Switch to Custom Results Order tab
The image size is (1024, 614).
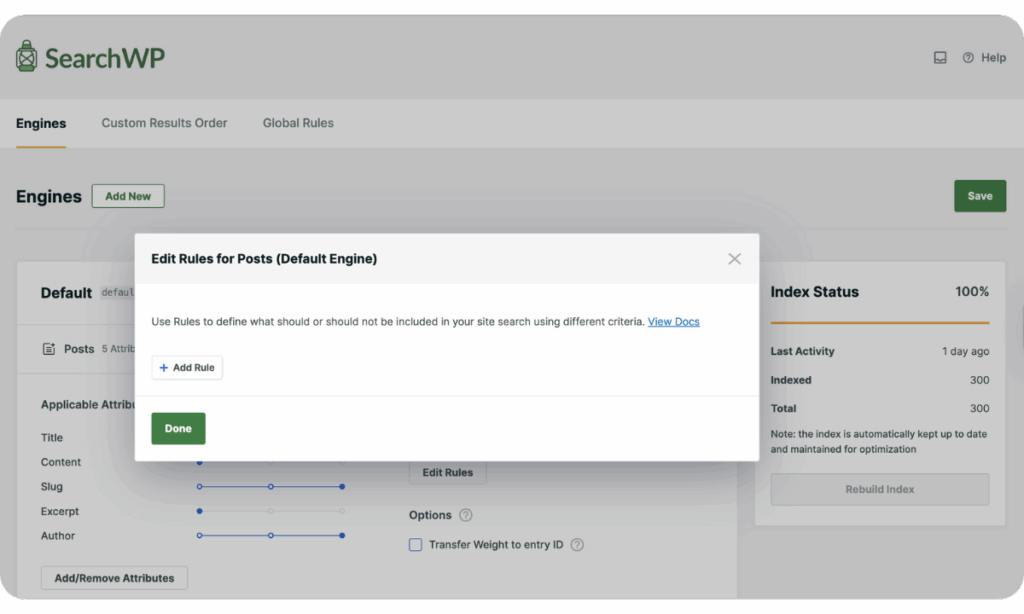164,123
